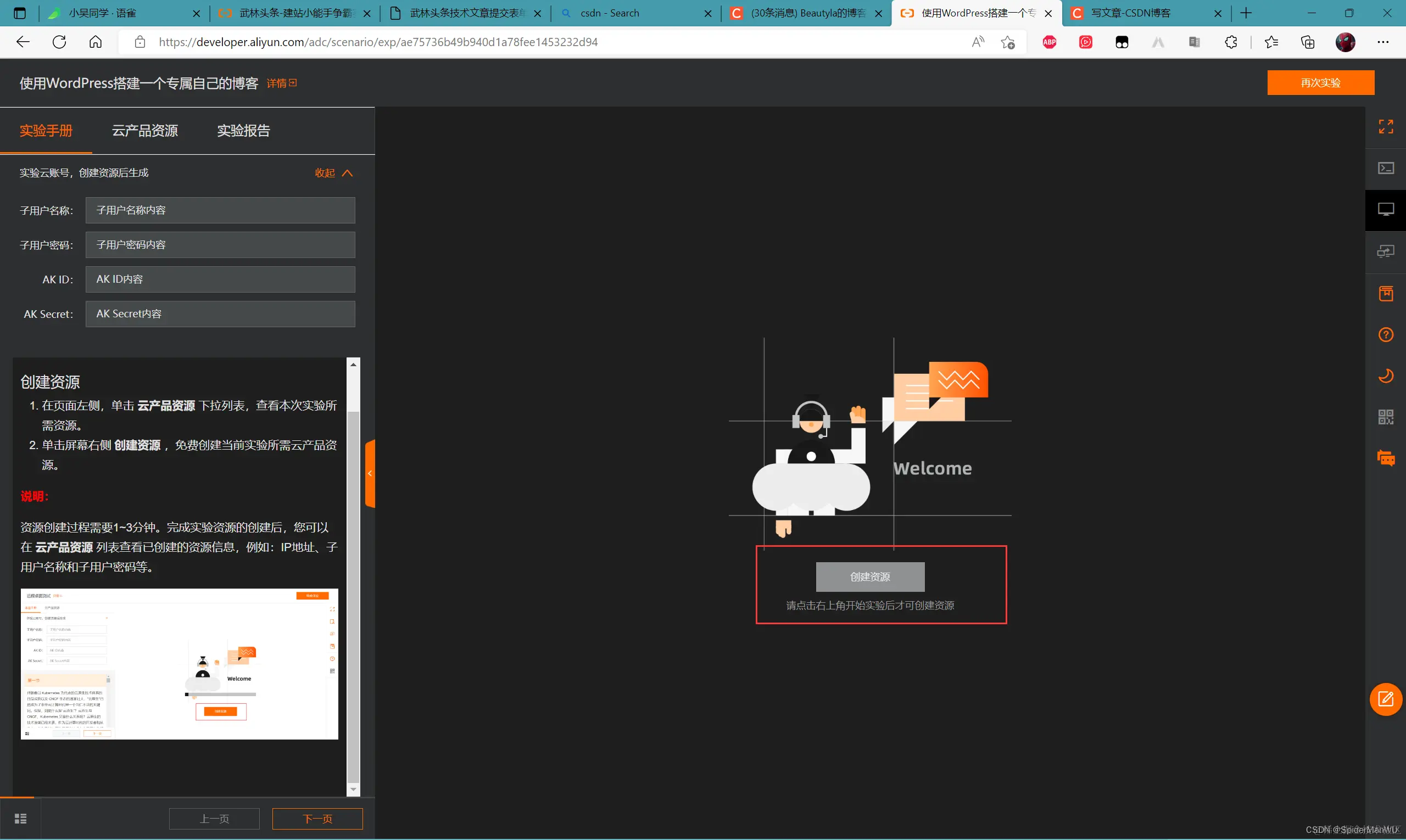Open the QR code icon in sidebar
The width and height of the screenshot is (1406, 840).
point(1385,417)
